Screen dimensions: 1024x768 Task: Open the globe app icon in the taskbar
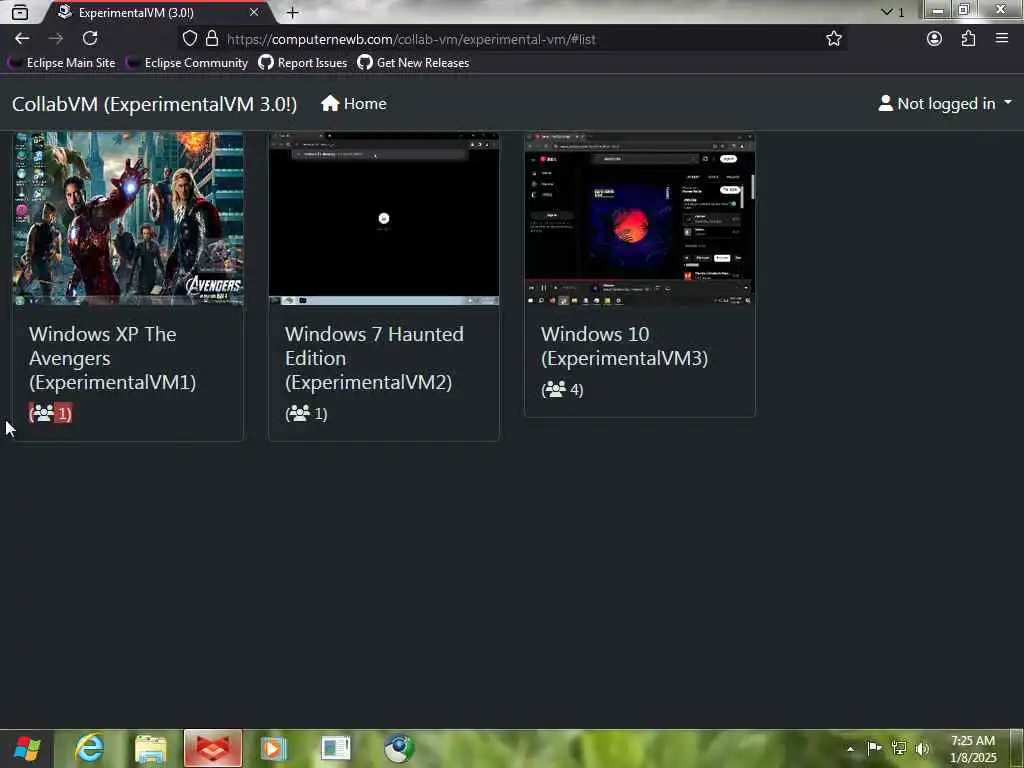pyautogui.click(x=398, y=748)
